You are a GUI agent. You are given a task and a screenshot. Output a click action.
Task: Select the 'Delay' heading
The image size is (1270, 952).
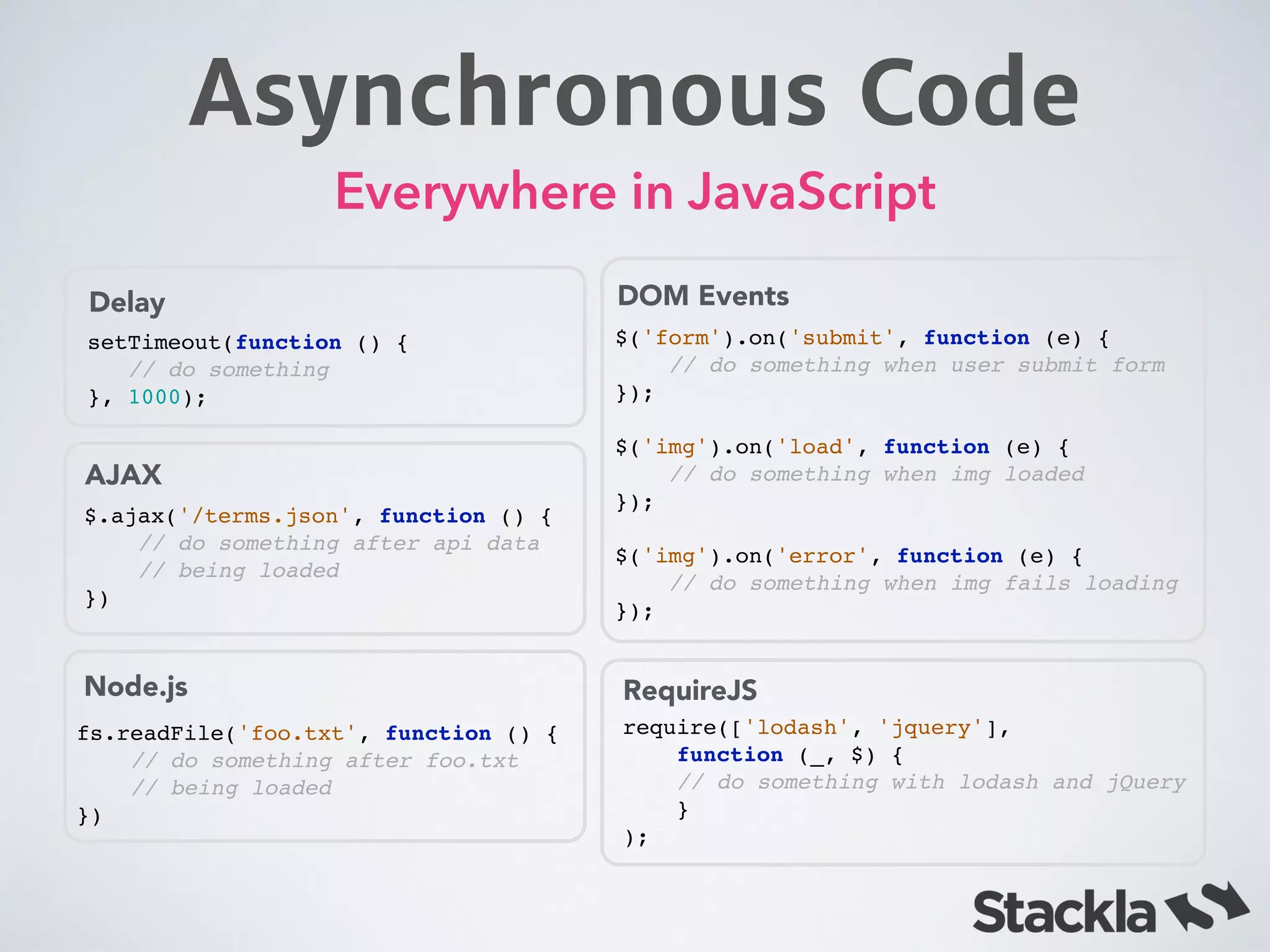[127, 303]
